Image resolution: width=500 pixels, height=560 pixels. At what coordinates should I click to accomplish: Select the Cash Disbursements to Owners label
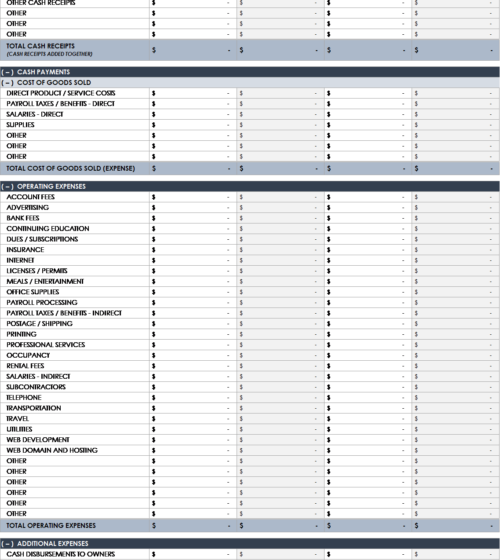[61, 554]
